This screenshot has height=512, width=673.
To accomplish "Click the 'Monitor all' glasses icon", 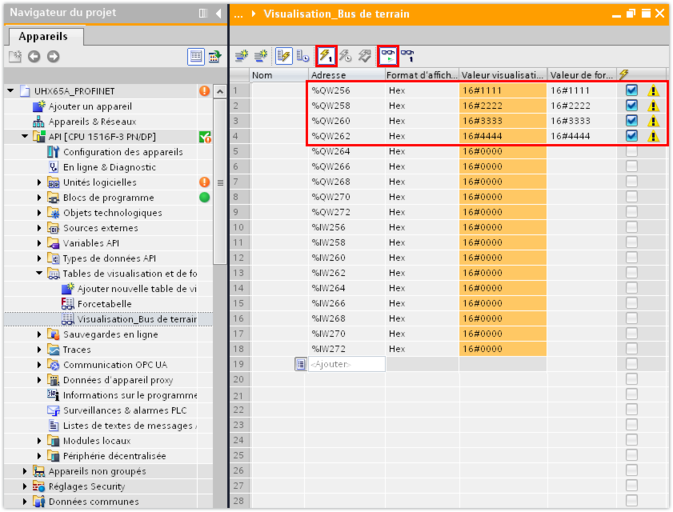I will (x=388, y=56).
